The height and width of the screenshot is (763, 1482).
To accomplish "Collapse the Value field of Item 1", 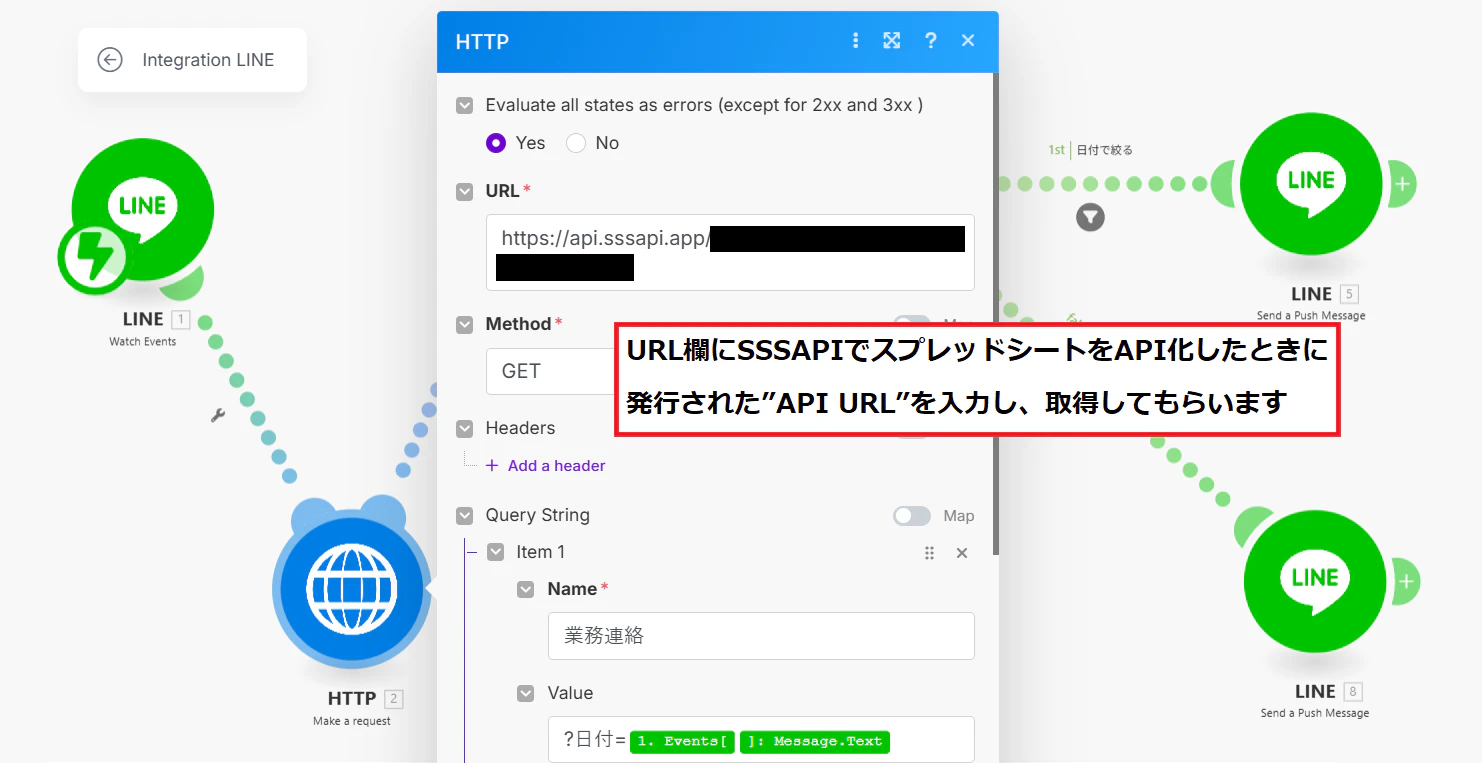I will 526,694.
